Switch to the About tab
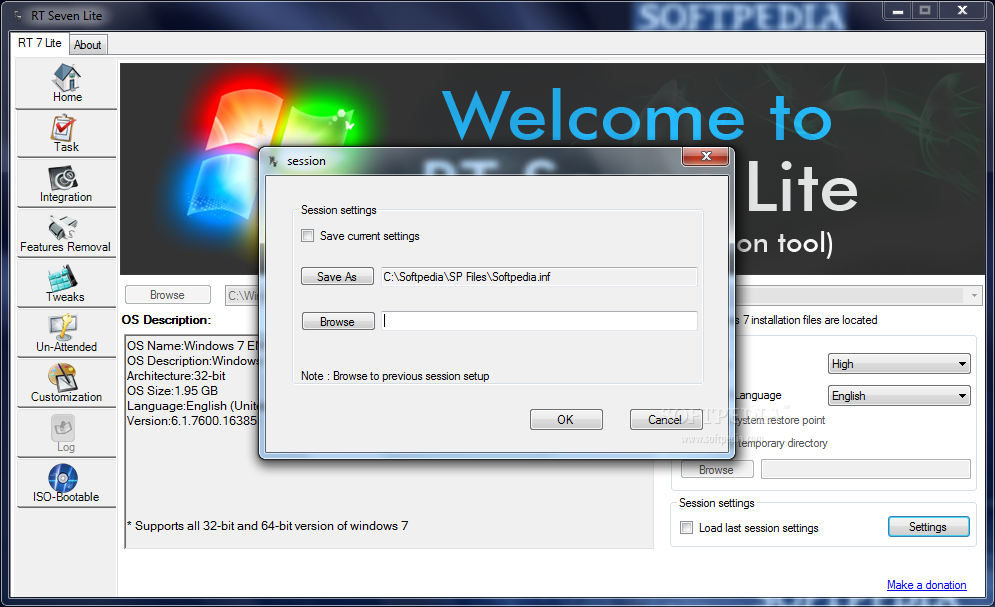Screen dimensions: 995x607 coord(88,45)
